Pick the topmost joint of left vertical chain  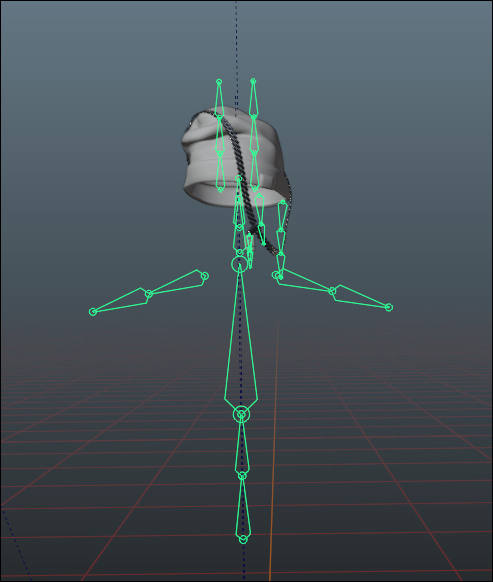(219, 82)
